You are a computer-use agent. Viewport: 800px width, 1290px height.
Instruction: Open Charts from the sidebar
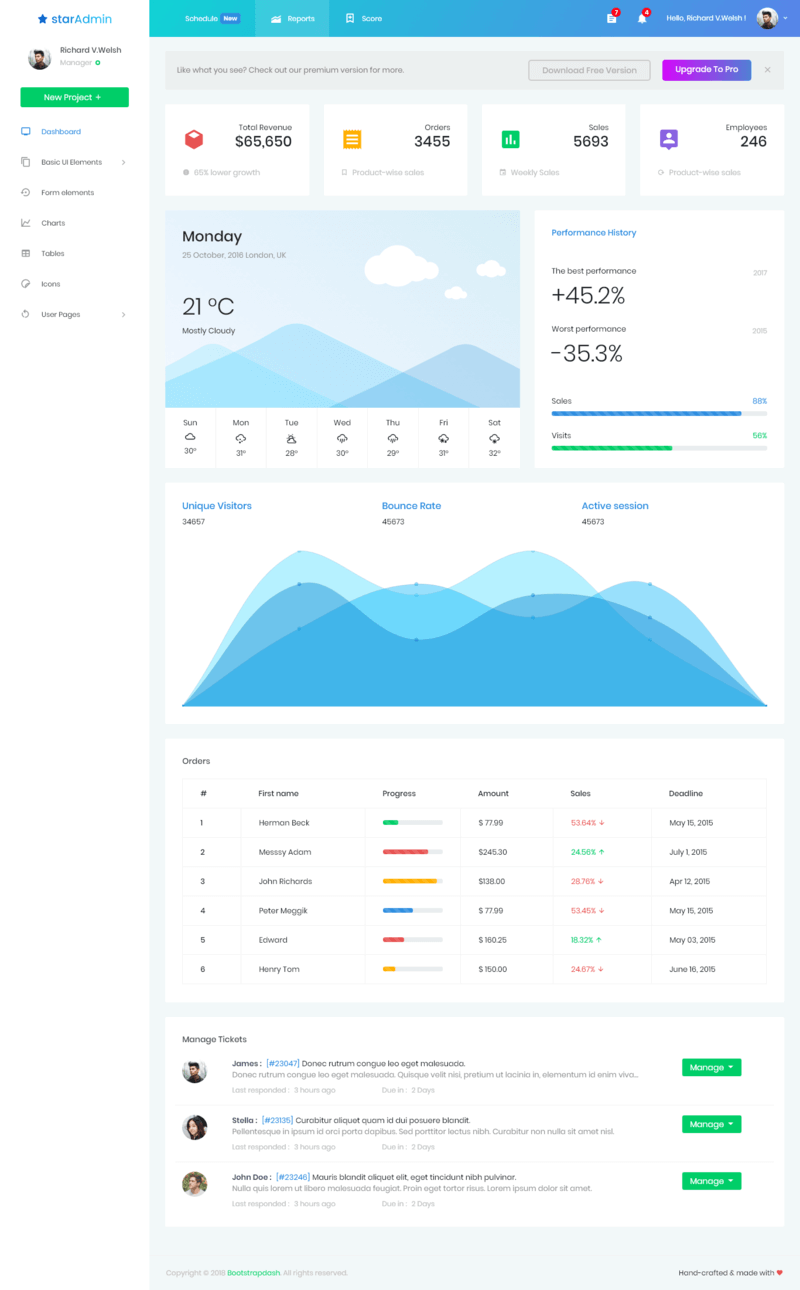53,223
